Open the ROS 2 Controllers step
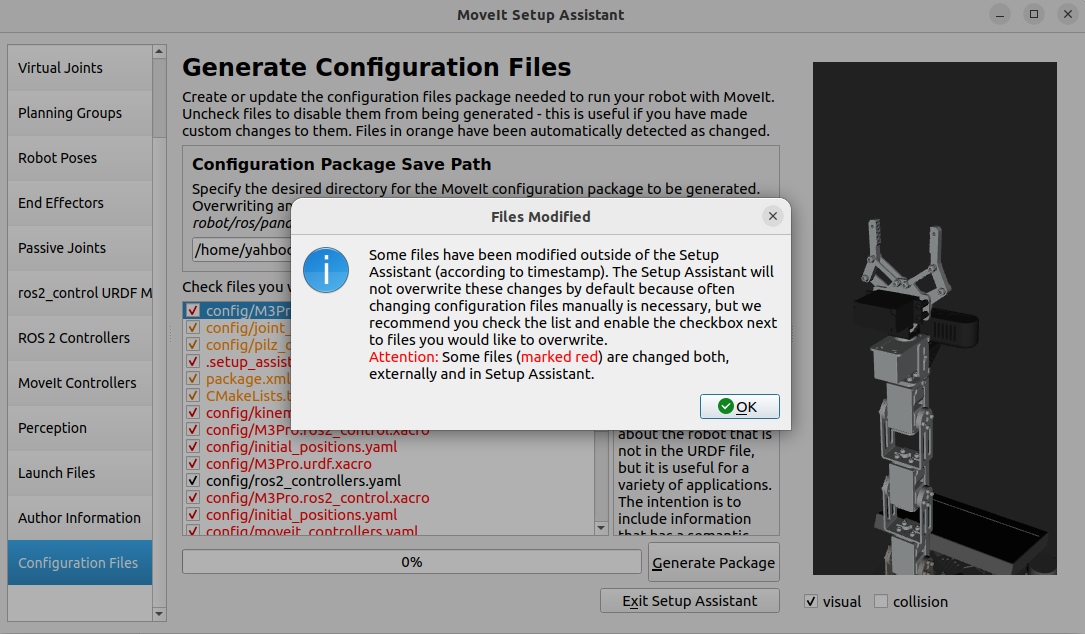 pos(80,338)
